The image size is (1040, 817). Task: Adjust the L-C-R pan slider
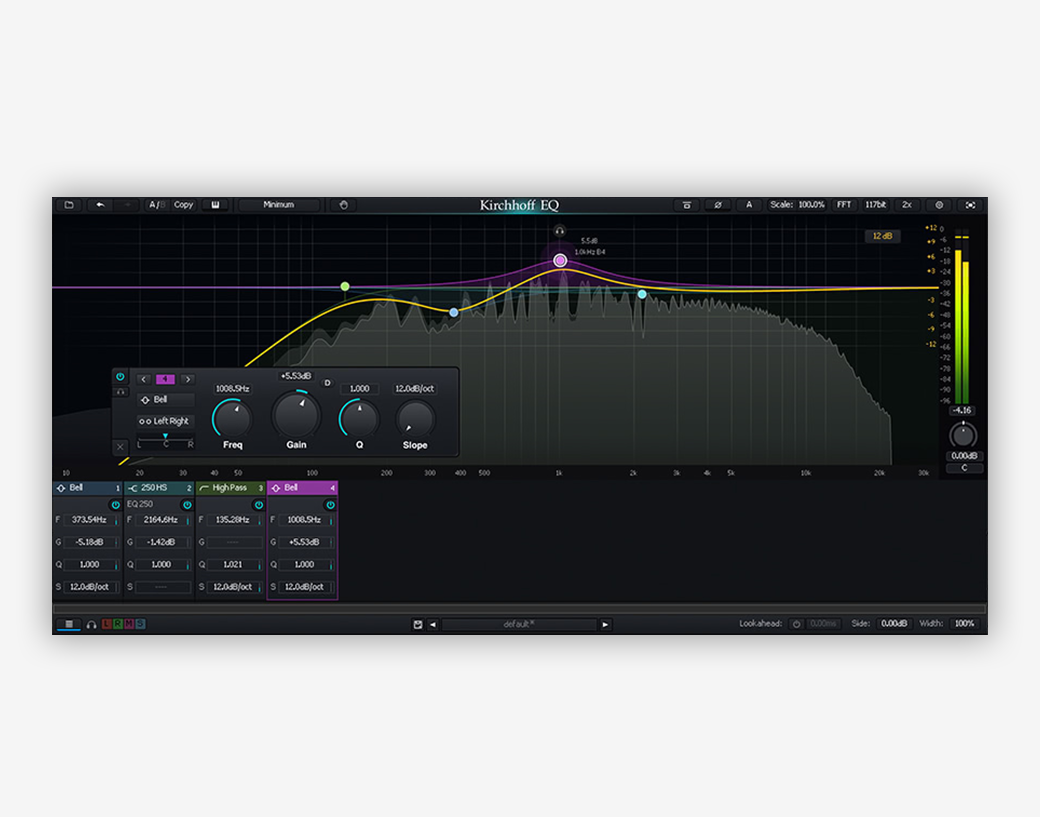tap(165, 441)
